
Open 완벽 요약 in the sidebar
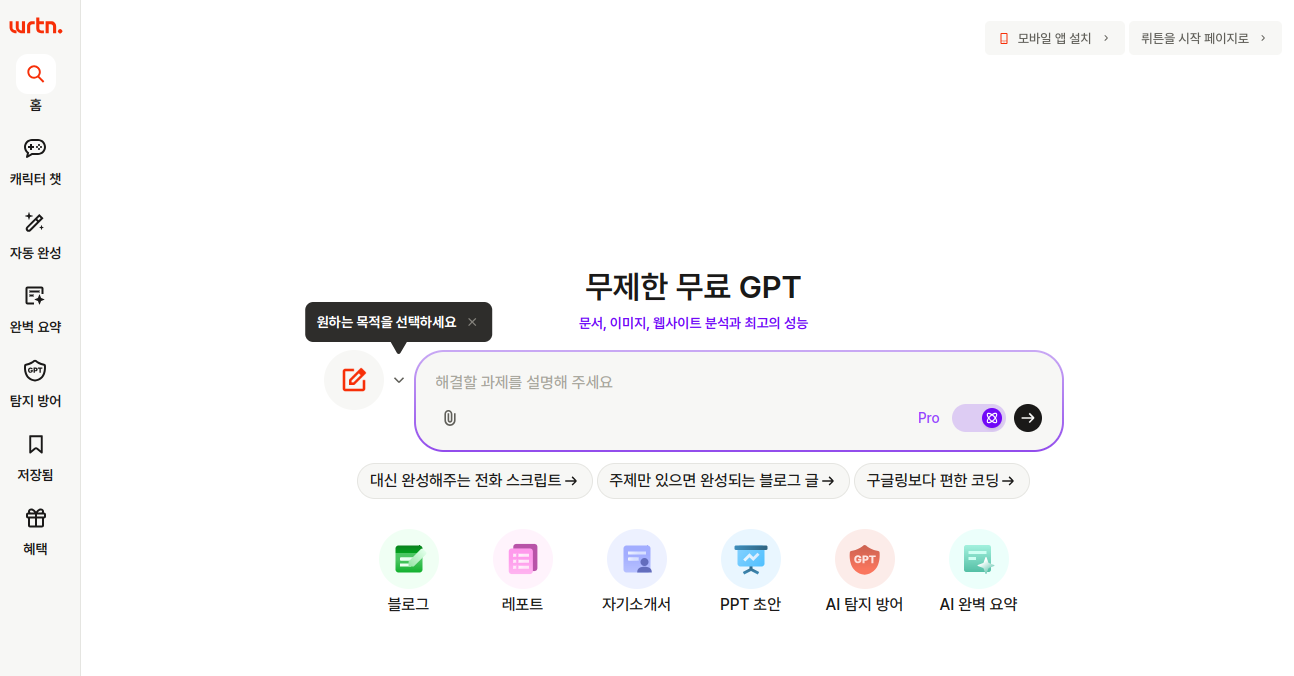coord(36,310)
